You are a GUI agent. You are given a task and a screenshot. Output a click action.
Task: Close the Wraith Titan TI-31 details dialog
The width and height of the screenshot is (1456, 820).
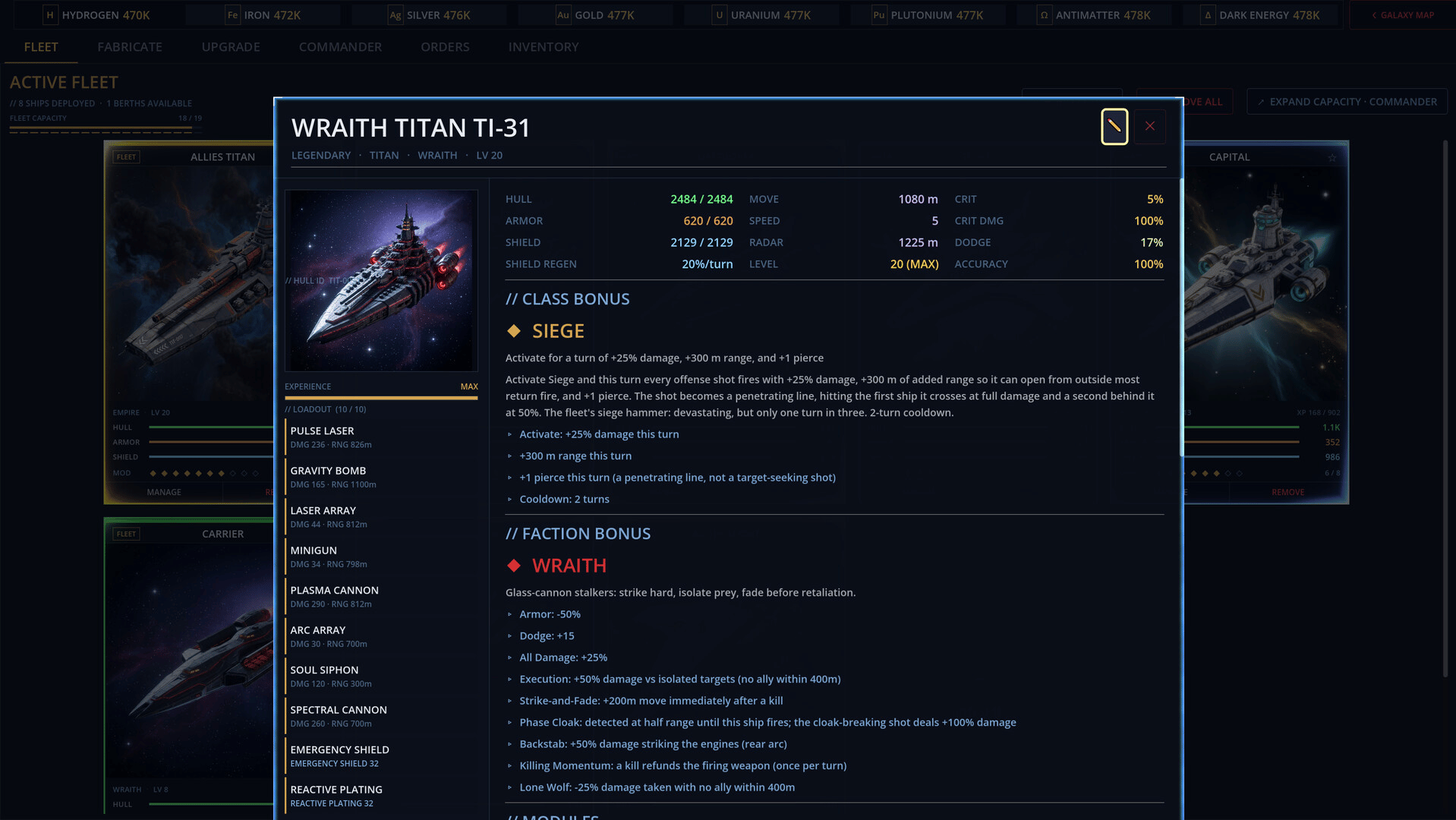click(1150, 126)
